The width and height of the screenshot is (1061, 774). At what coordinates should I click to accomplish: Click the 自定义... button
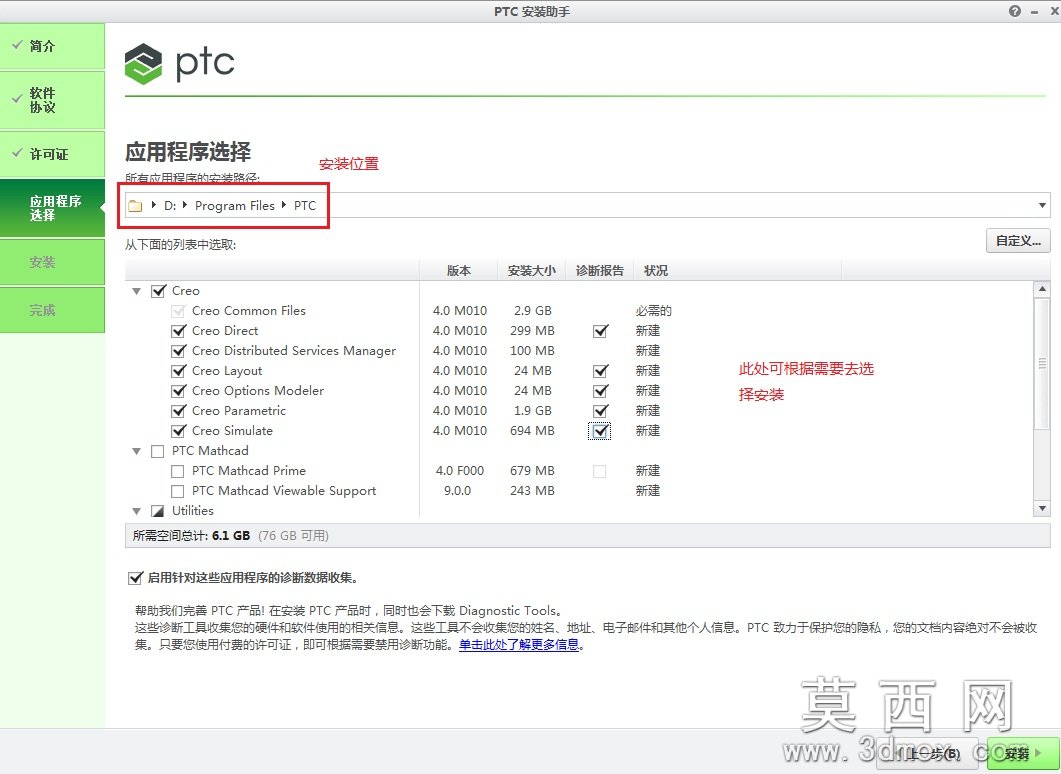(1018, 241)
